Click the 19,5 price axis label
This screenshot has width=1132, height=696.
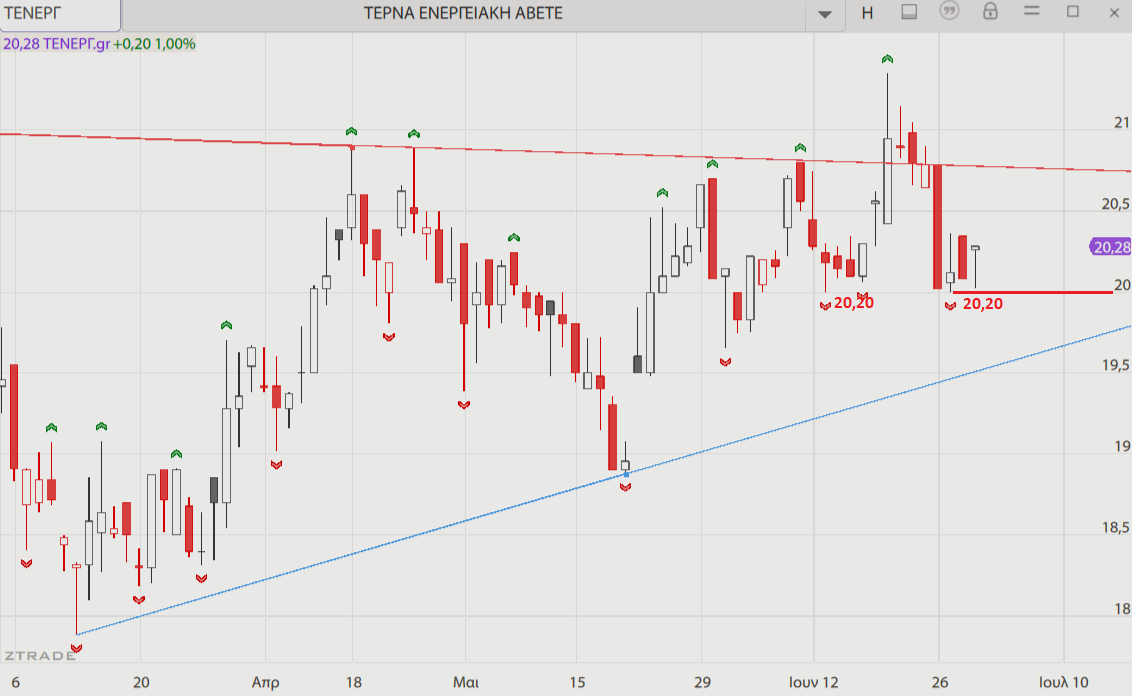[1115, 365]
